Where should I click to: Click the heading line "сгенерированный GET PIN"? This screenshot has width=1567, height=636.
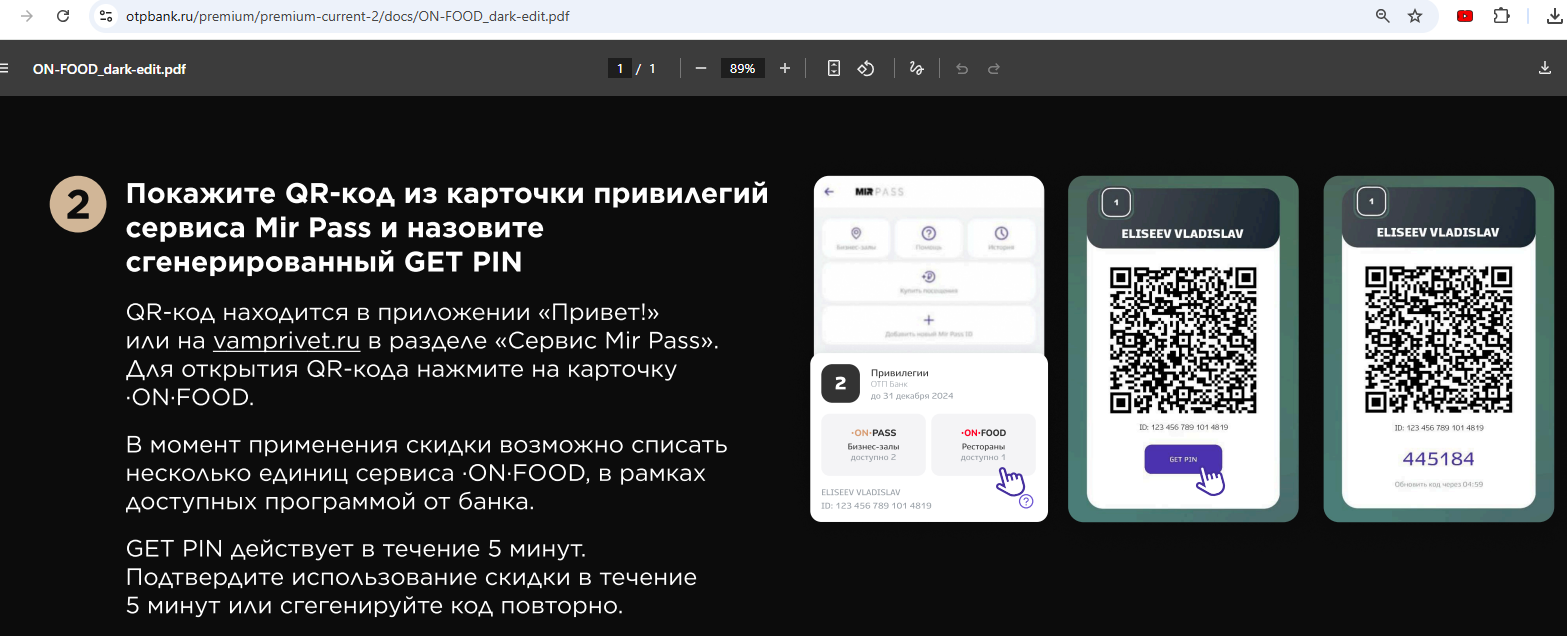(324, 261)
